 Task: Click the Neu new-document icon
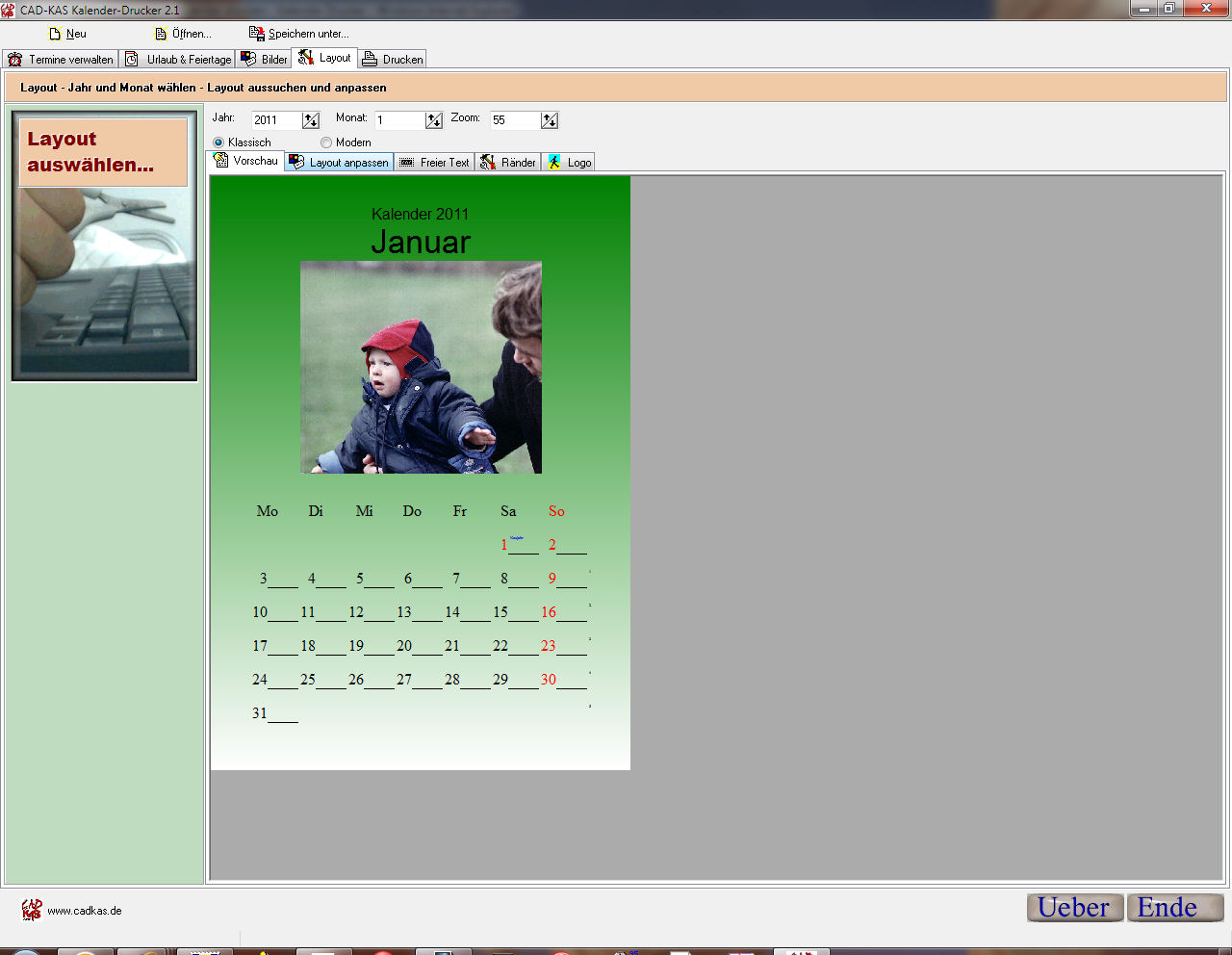pyautogui.click(x=55, y=34)
